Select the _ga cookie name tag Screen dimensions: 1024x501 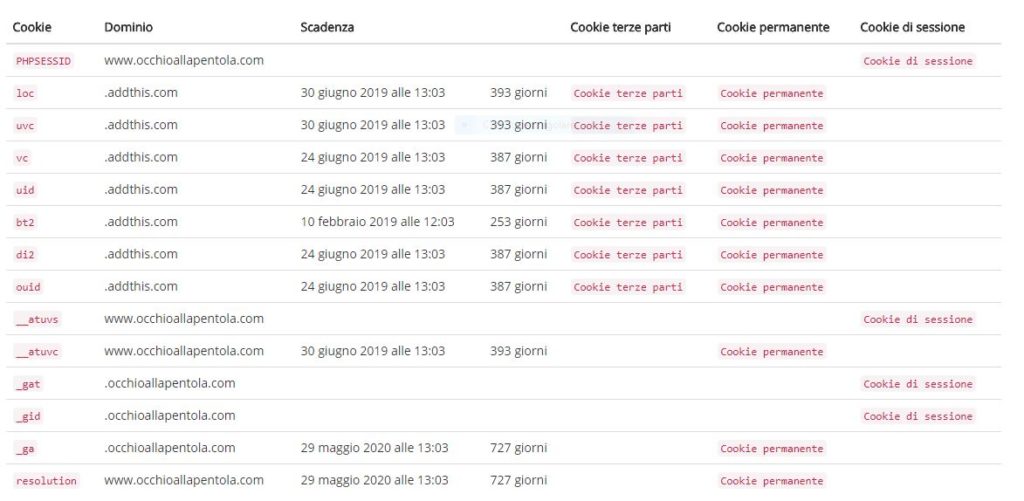pyautogui.click(x=25, y=449)
